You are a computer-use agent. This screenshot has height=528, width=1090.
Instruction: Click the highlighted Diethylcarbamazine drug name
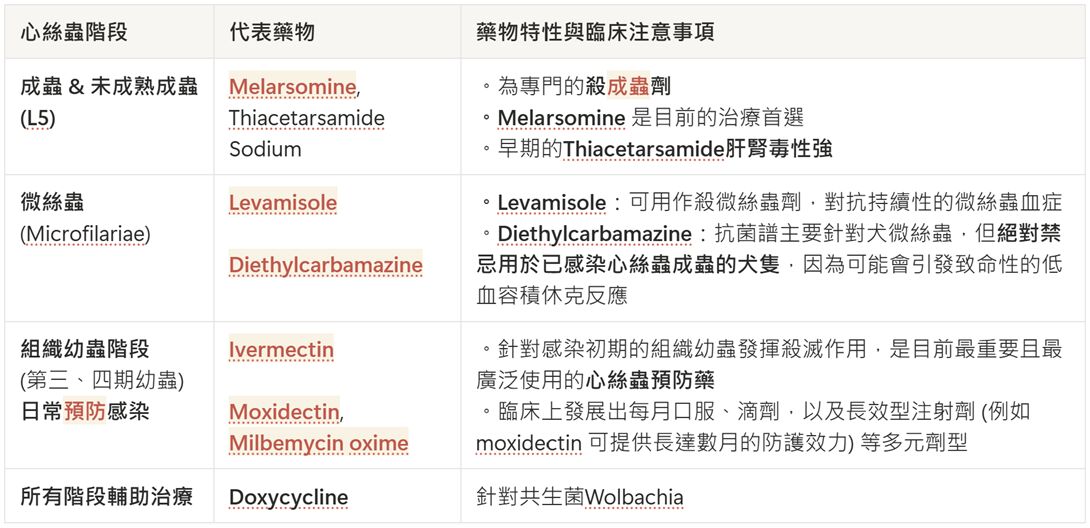coord(325,265)
